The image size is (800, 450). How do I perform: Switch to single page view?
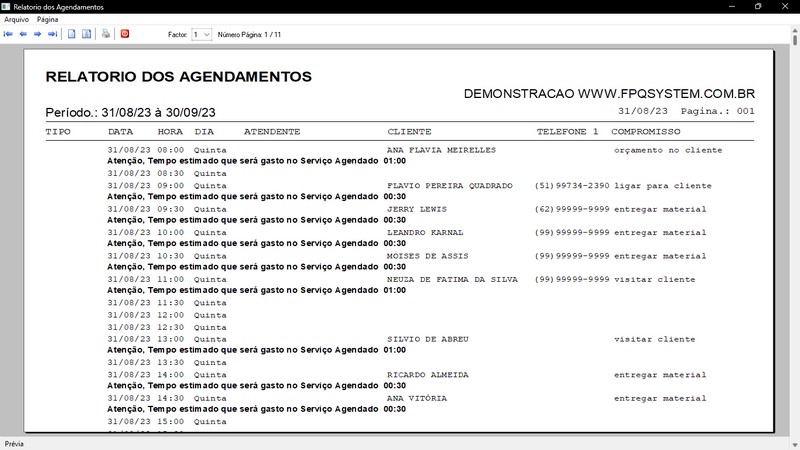71,34
